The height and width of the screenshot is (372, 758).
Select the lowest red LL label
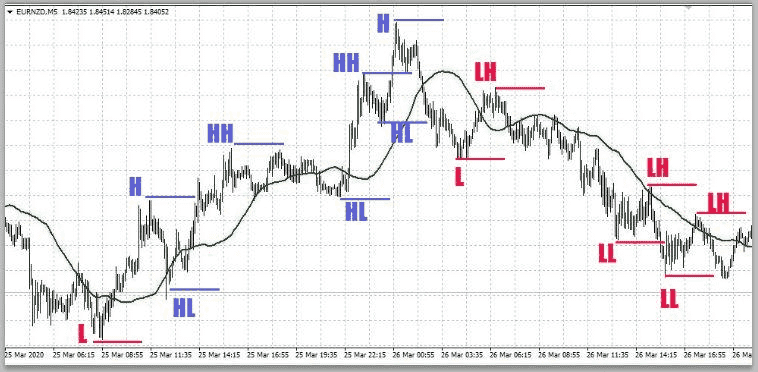coord(669,299)
